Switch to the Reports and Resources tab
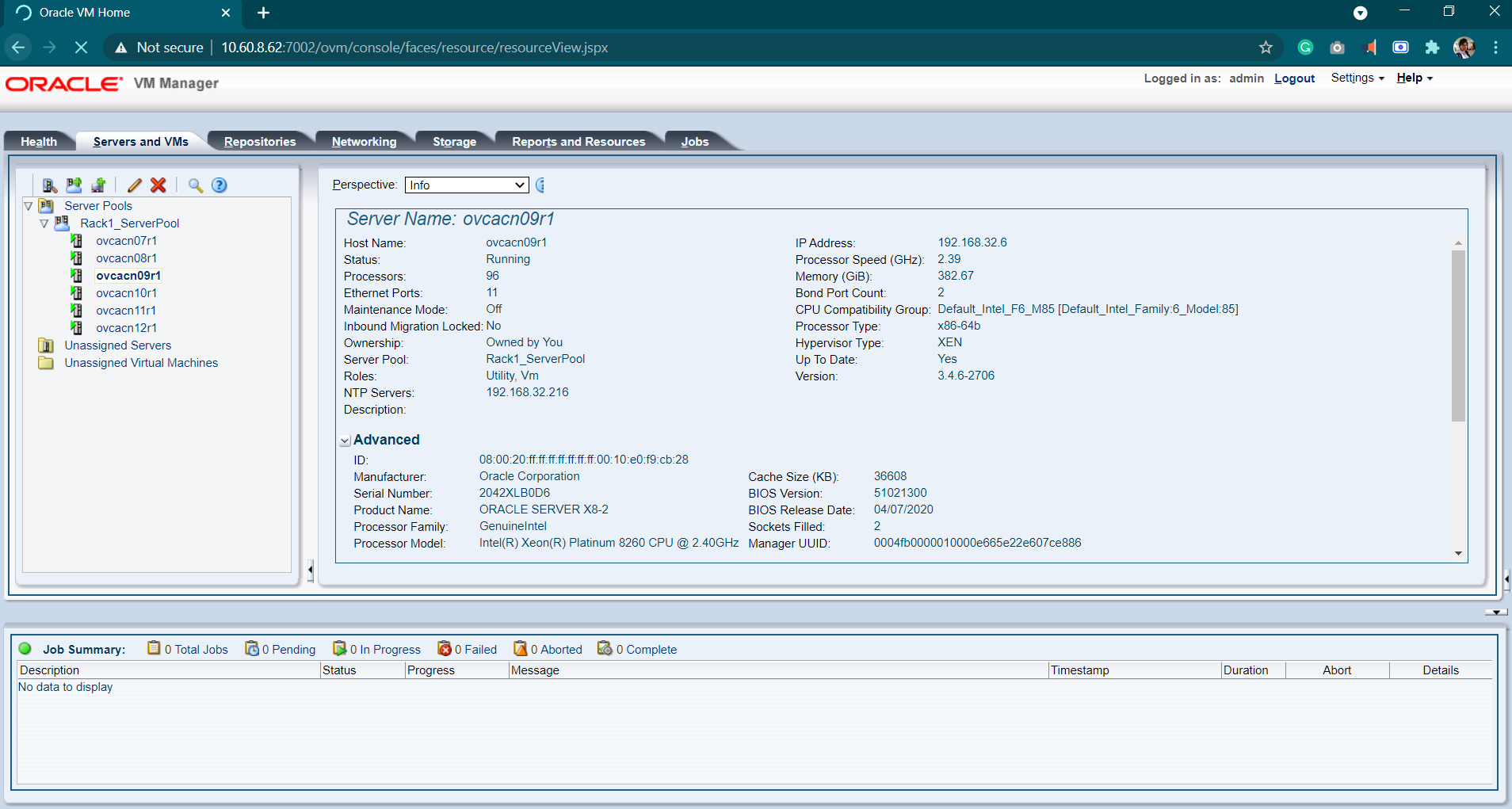 coord(578,141)
